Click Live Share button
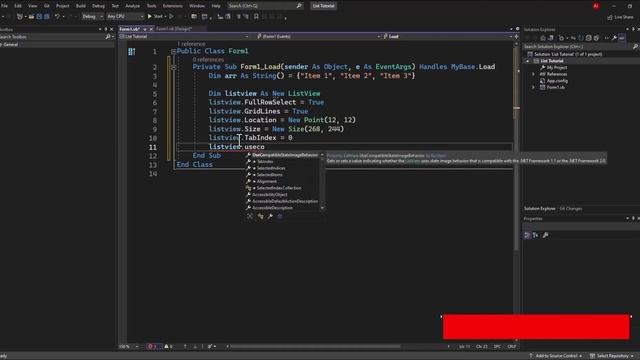This screenshot has width=640, height=360. pyautogui.click(x=620, y=17)
